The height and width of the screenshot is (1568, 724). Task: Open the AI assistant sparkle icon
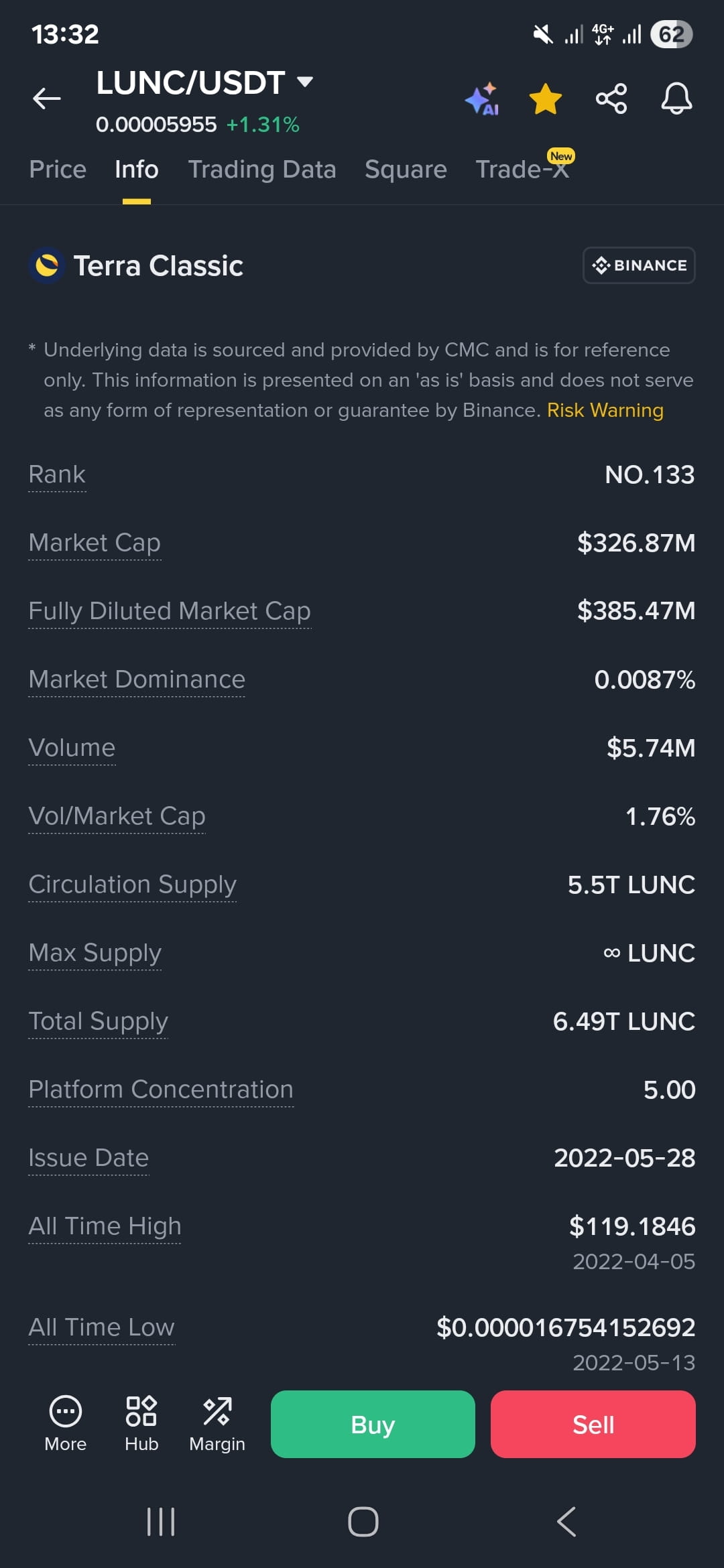(x=482, y=99)
